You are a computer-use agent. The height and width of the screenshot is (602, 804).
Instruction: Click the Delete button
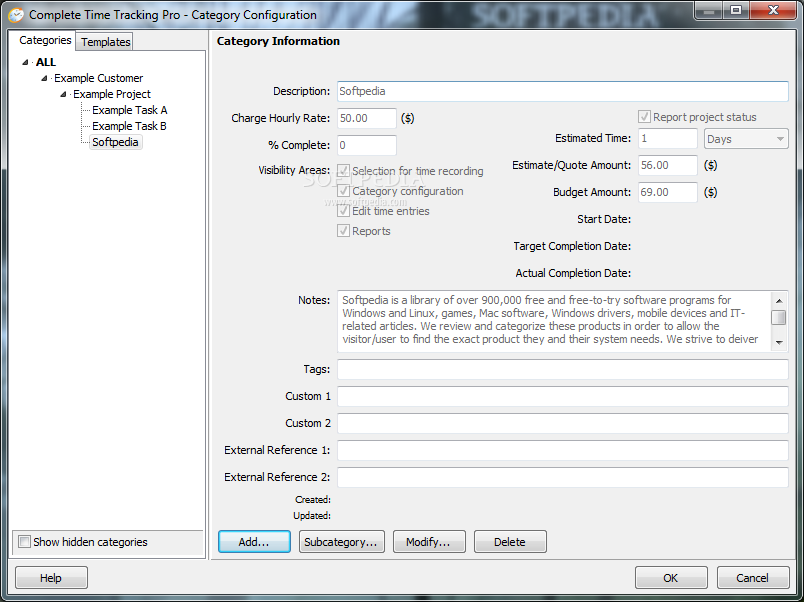pyautogui.click(x=510, y=541)
